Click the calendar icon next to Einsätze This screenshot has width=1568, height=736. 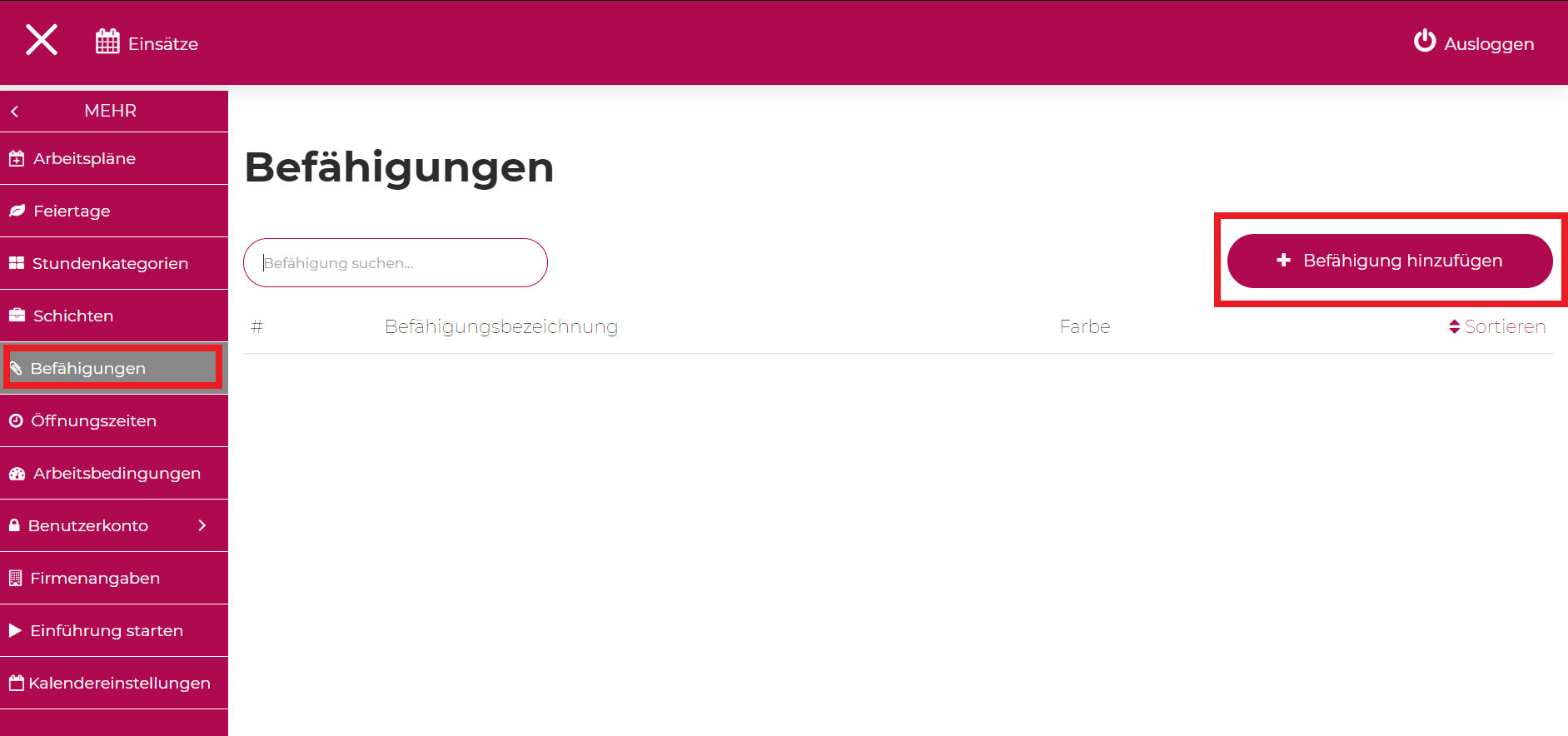click(x=107, y=42)
